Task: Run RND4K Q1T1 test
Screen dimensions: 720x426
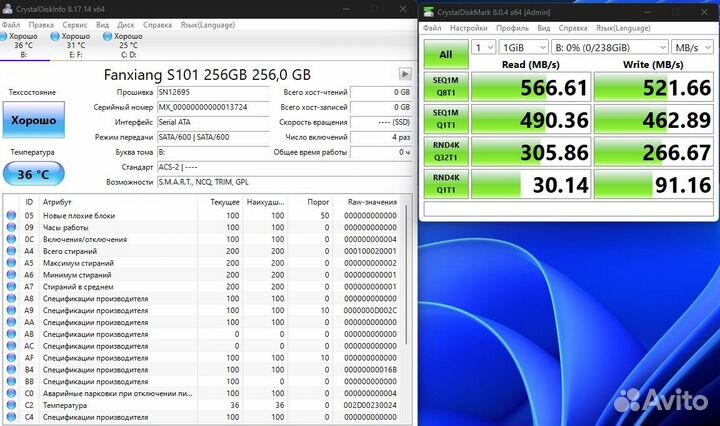Action: [x=446, y=184]
